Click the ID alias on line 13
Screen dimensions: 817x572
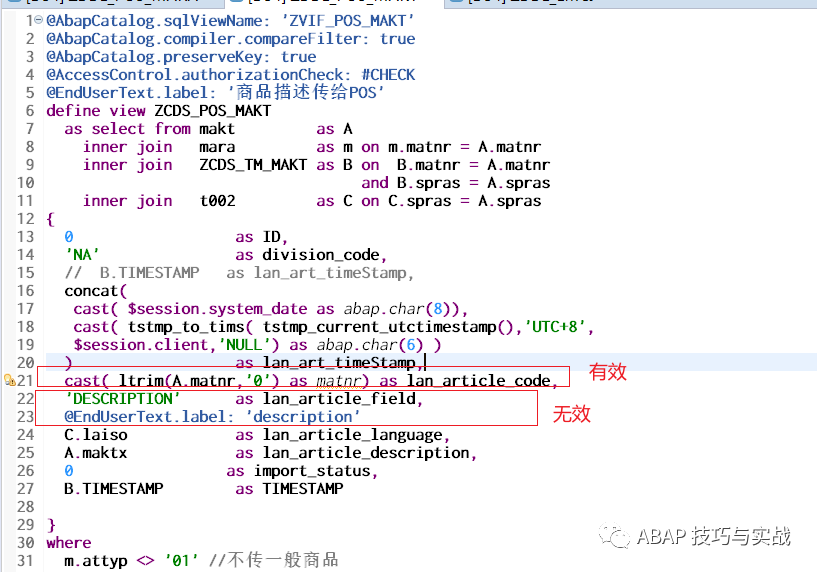[x=271, y=237]
